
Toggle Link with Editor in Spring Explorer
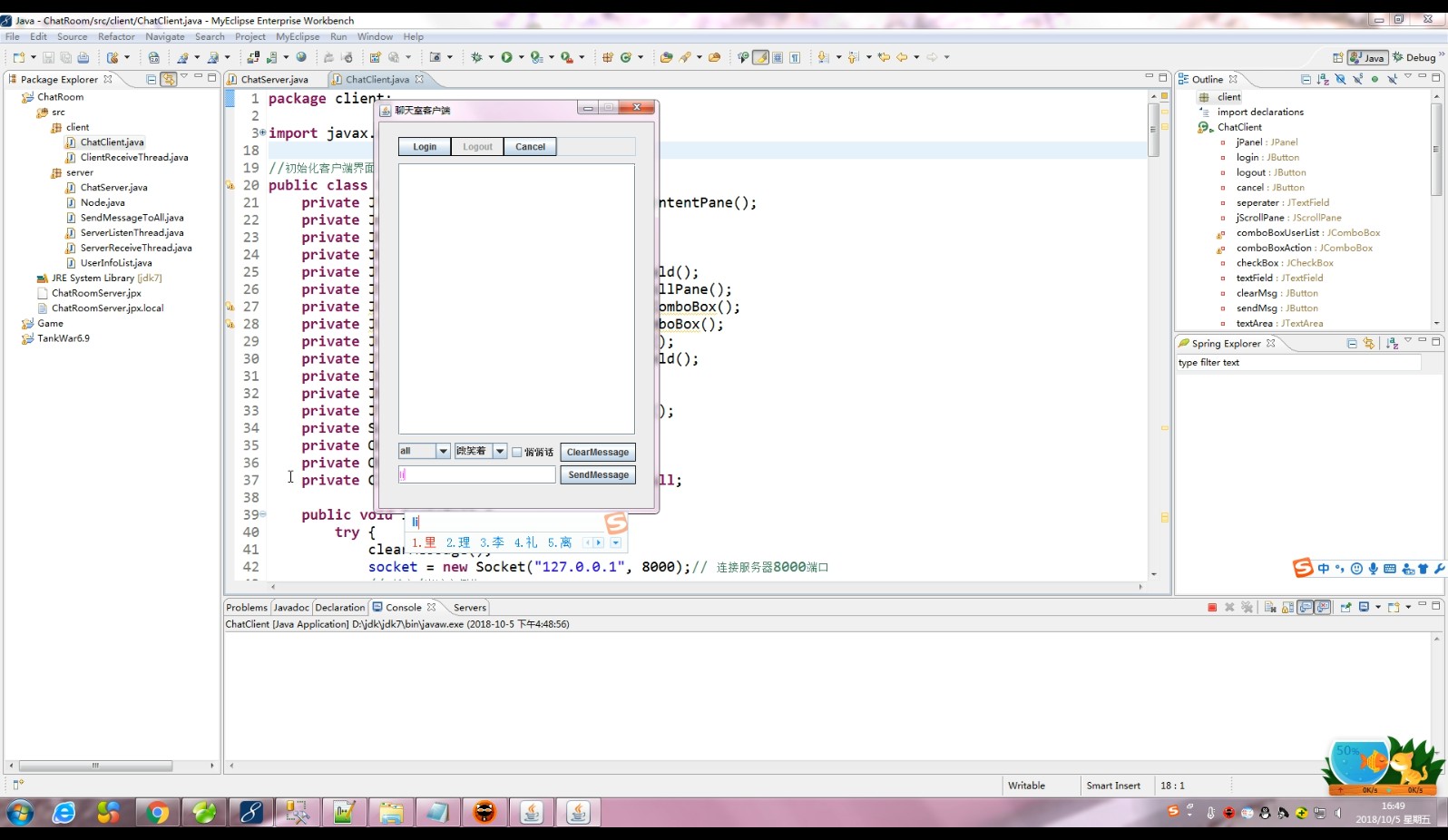(1369, 343)
